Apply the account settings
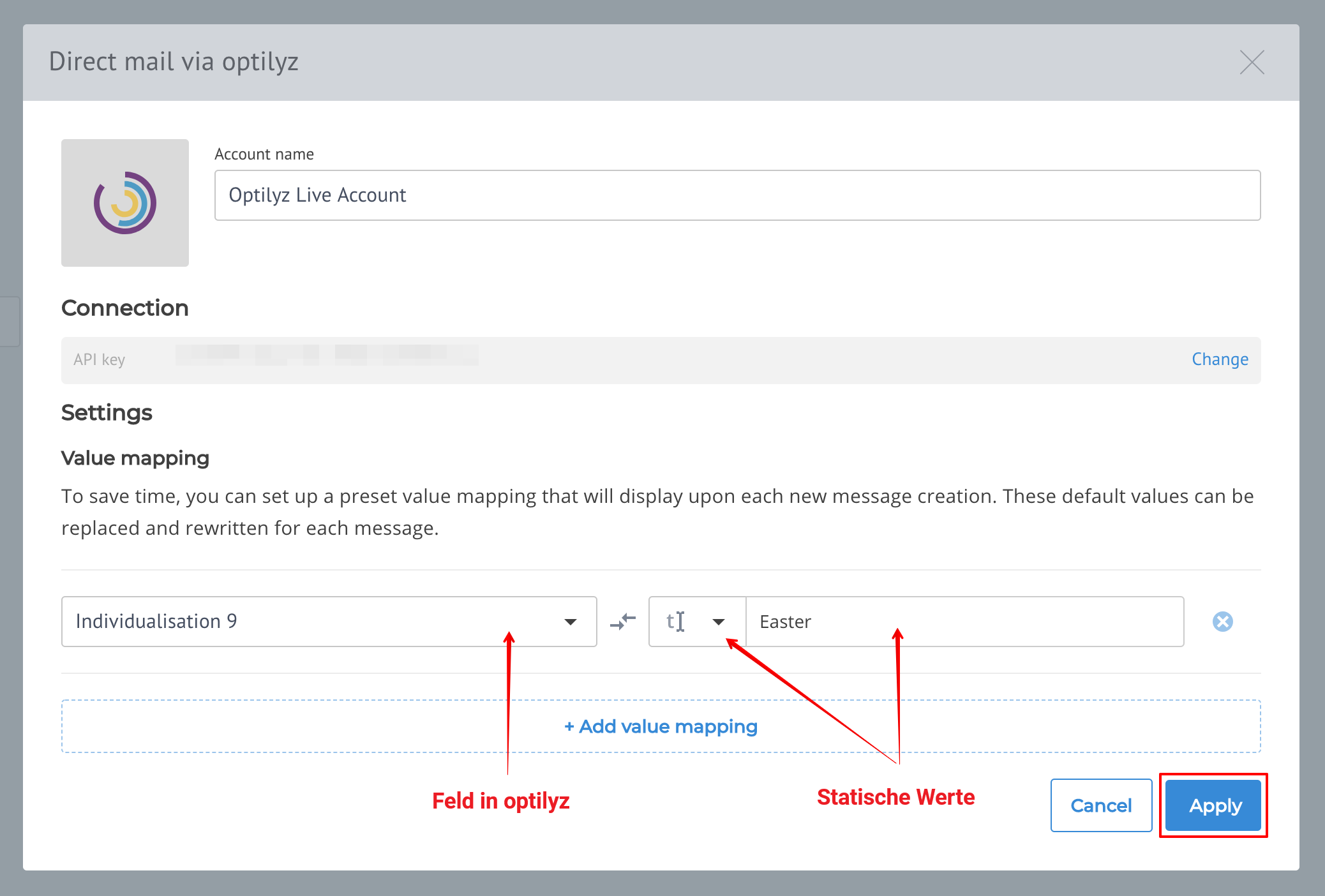This screenshot has width=1325, height=896. pyautogui.click(x=1215, y=805)
